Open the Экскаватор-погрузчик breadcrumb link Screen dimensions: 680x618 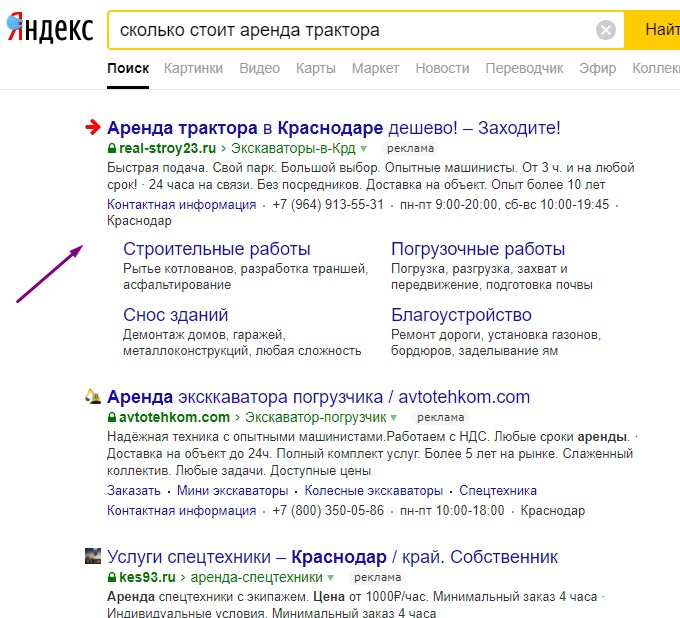(316, 417)
